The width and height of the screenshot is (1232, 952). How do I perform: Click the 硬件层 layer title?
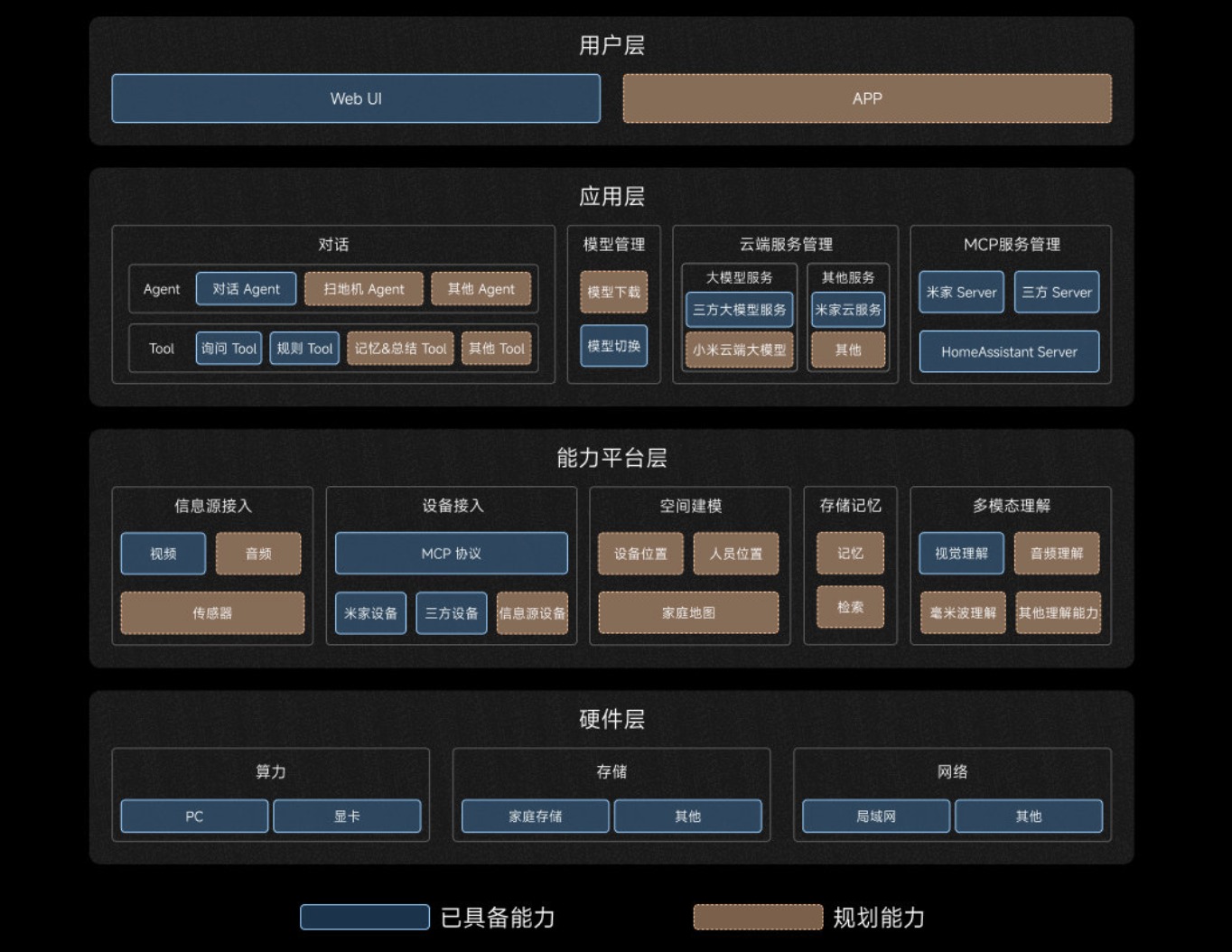tap(611, 719)
